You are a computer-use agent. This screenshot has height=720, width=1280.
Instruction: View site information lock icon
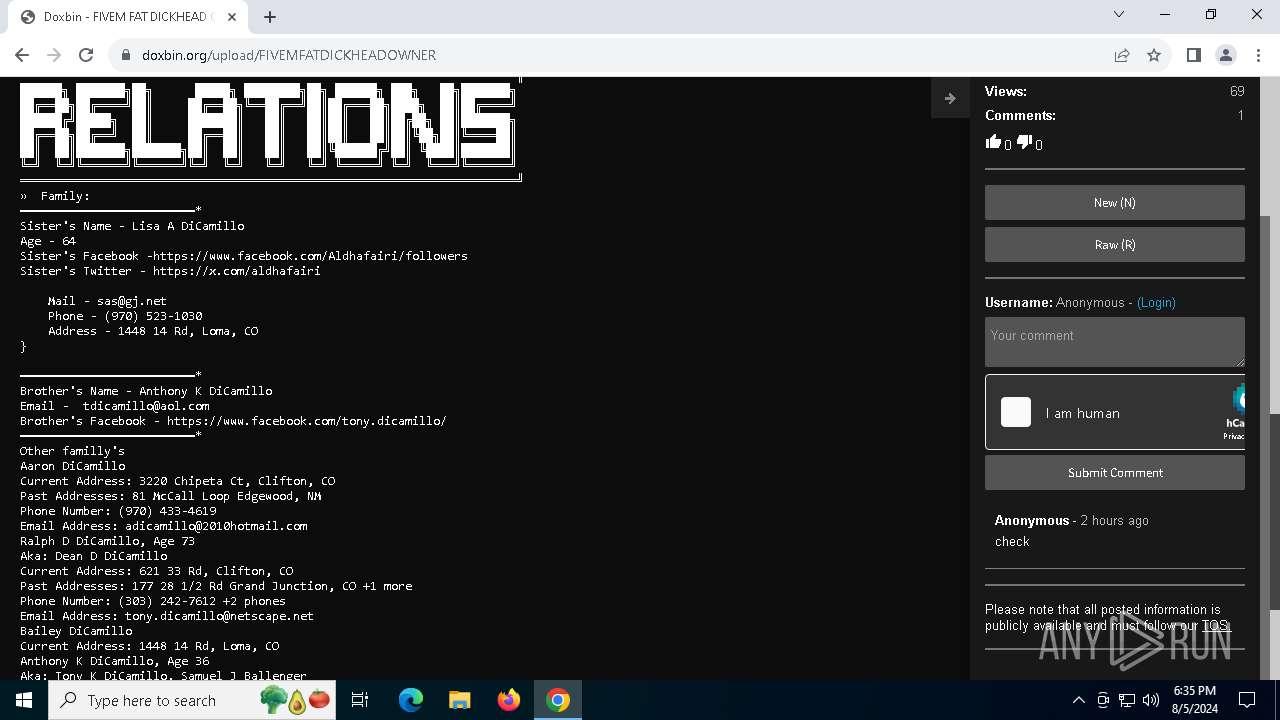(x=125, y=55)
